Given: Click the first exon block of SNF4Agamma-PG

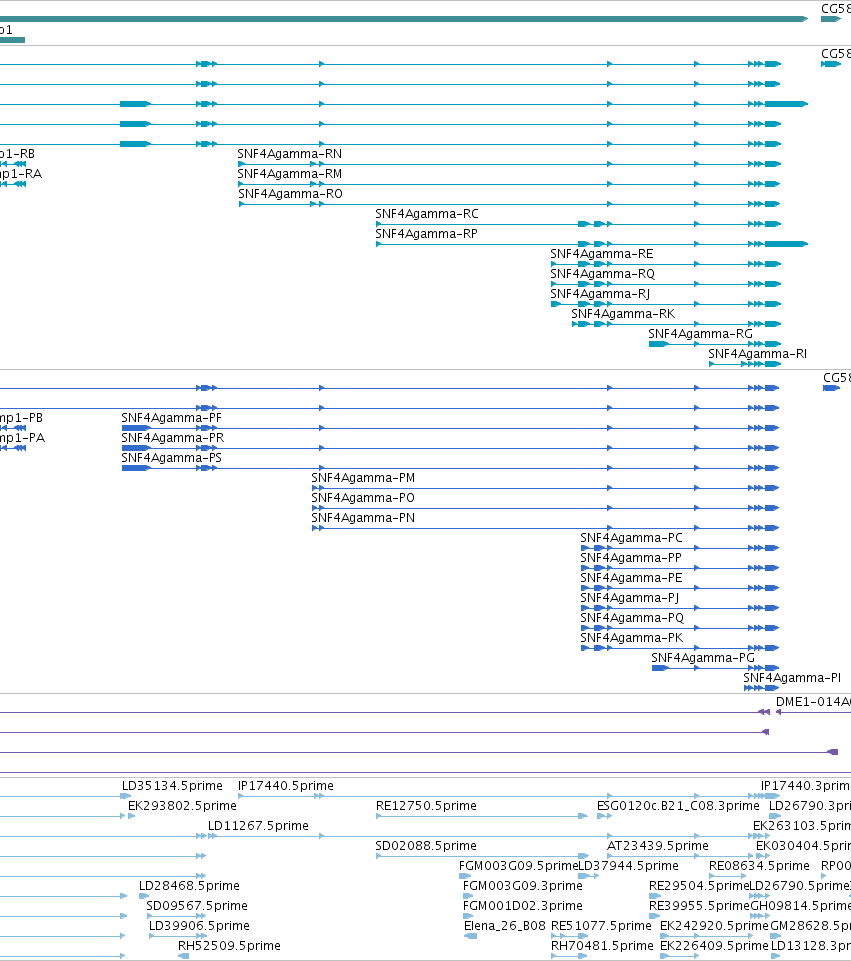Looking at the screenshot, I should tap(660, 667).
